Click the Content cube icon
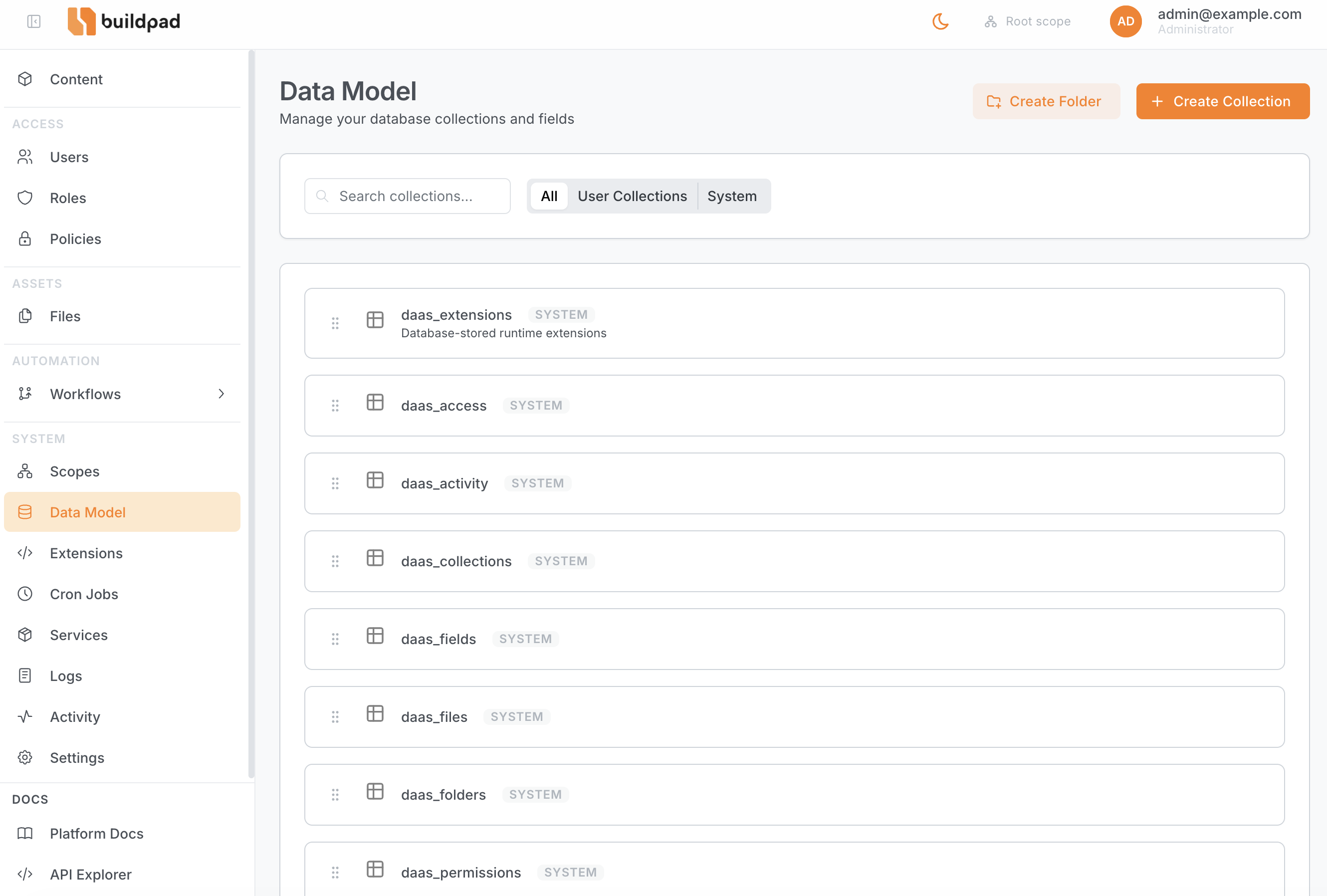This screenshot has height=896, width=1327. (x=25, y=79)
